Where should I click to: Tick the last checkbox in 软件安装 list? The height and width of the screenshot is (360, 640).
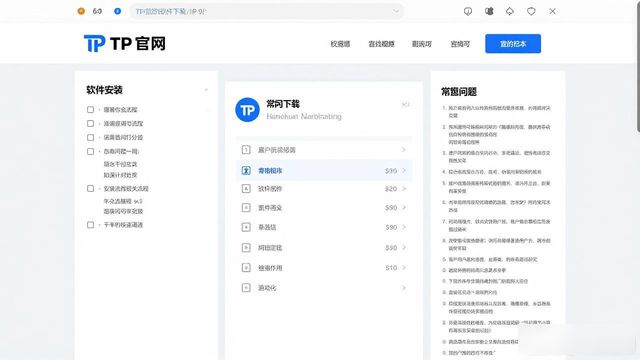point(91,225)
